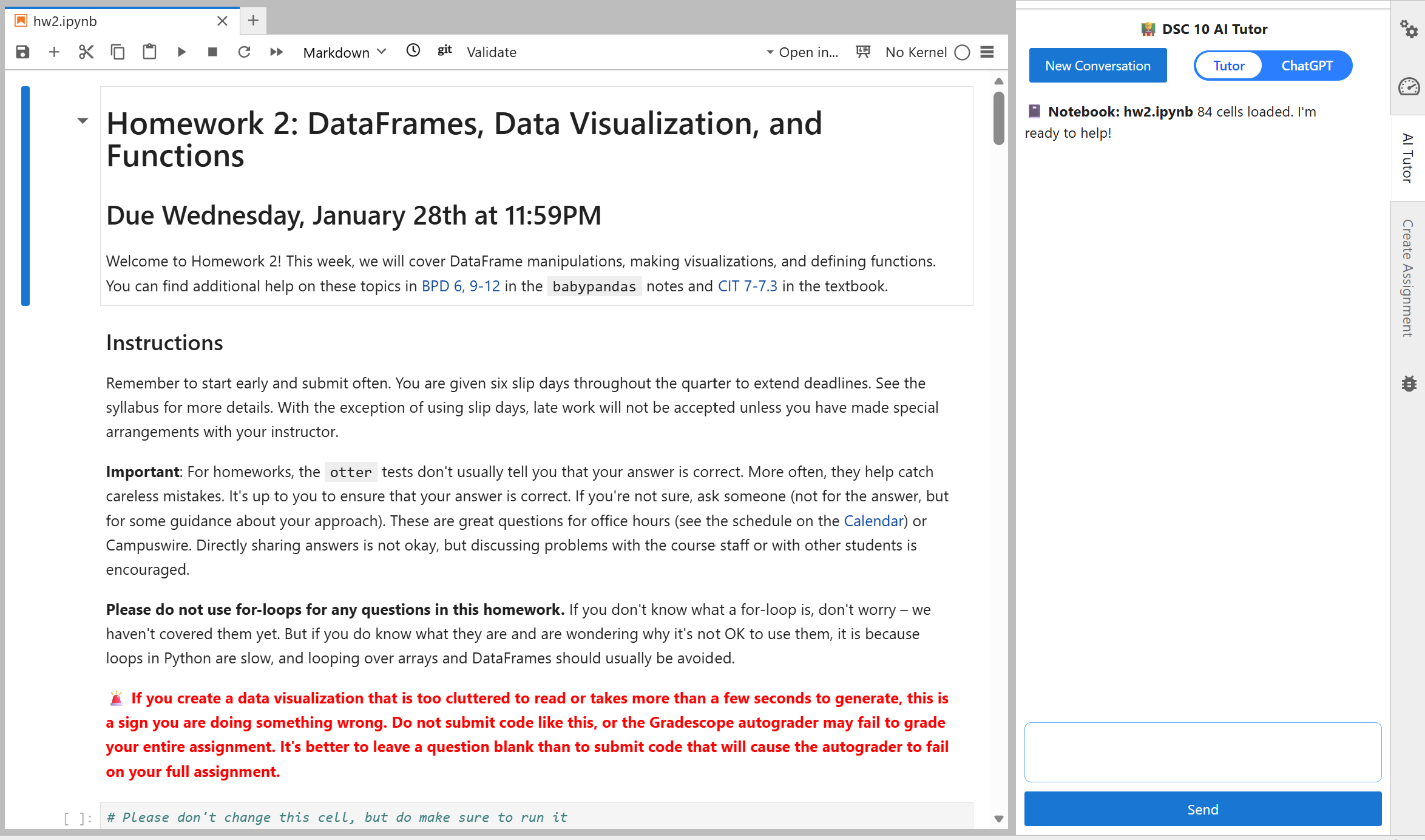Interrupt the kernel with the stop icon
The height and width of the screenshot is (840, 1425).
212,52
